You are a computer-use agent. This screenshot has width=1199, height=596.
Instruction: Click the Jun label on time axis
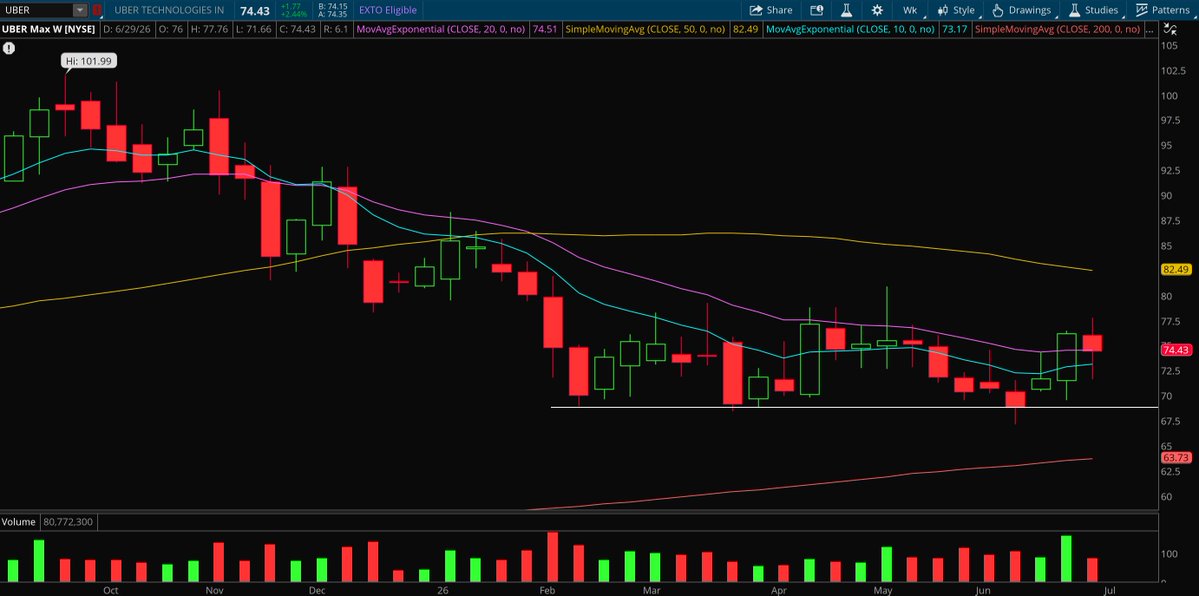point(983,591)
